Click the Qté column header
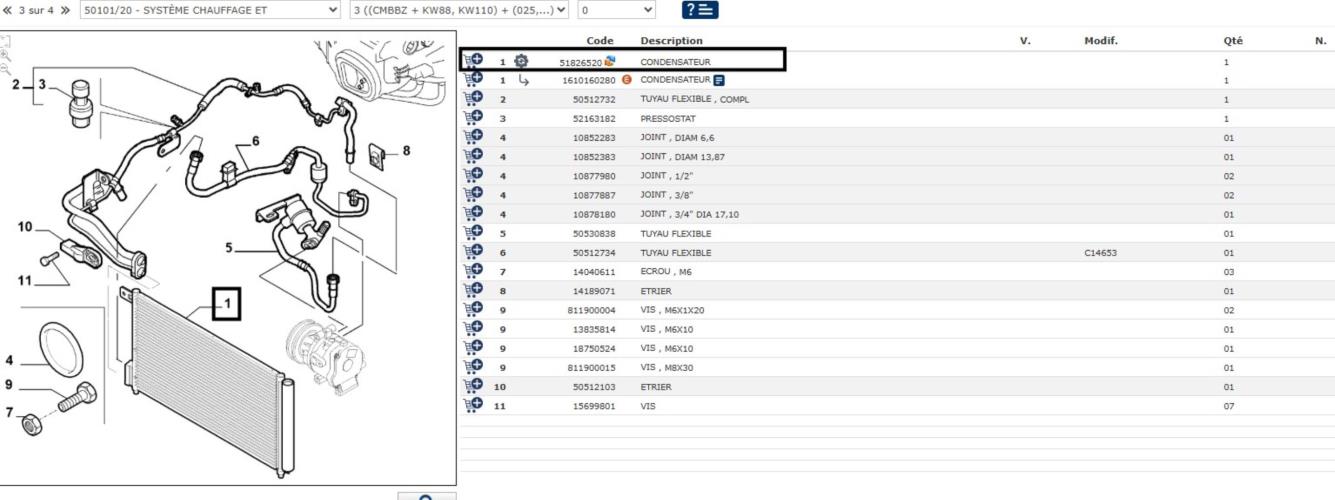This screenshot has height=500, width=1335. point(1233,41)
